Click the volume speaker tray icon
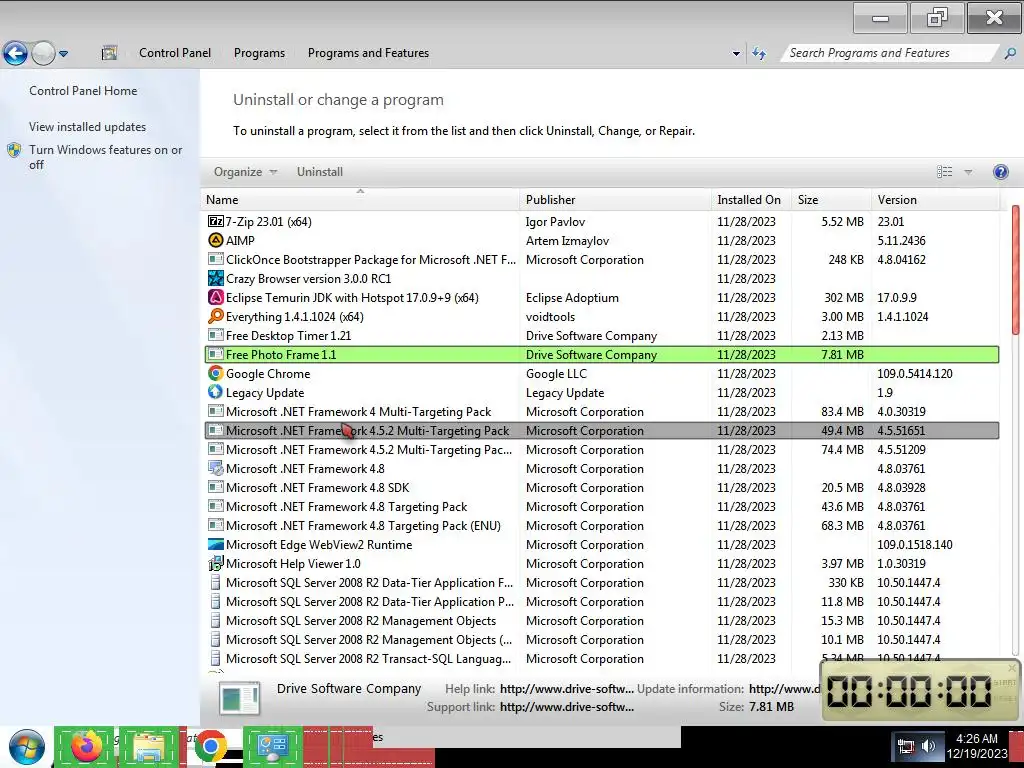The width and height of the screenshot is (1024, 768). tap(928, 746)
